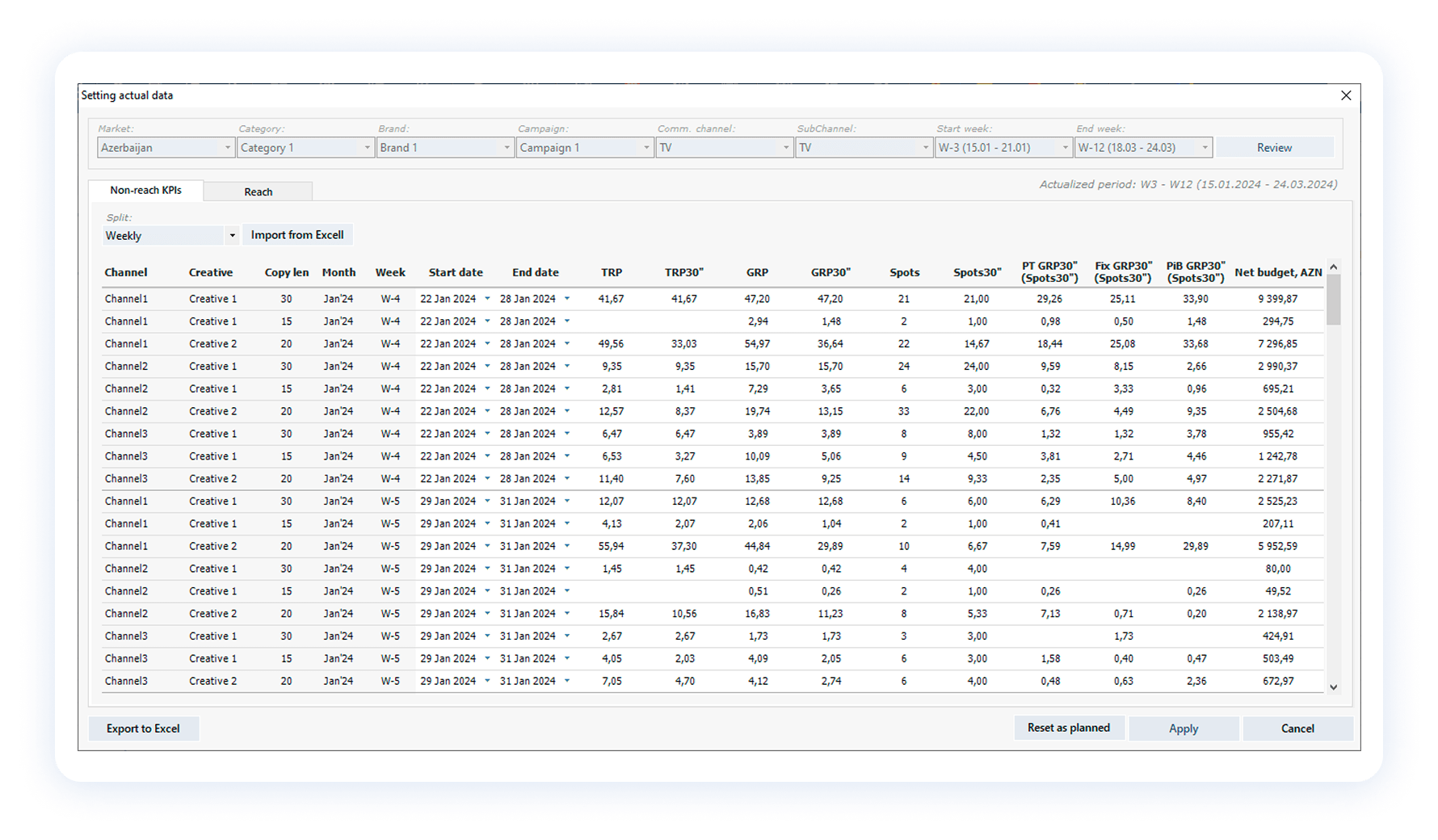Select the TRP30" cell 37,30

pos(683,547)
